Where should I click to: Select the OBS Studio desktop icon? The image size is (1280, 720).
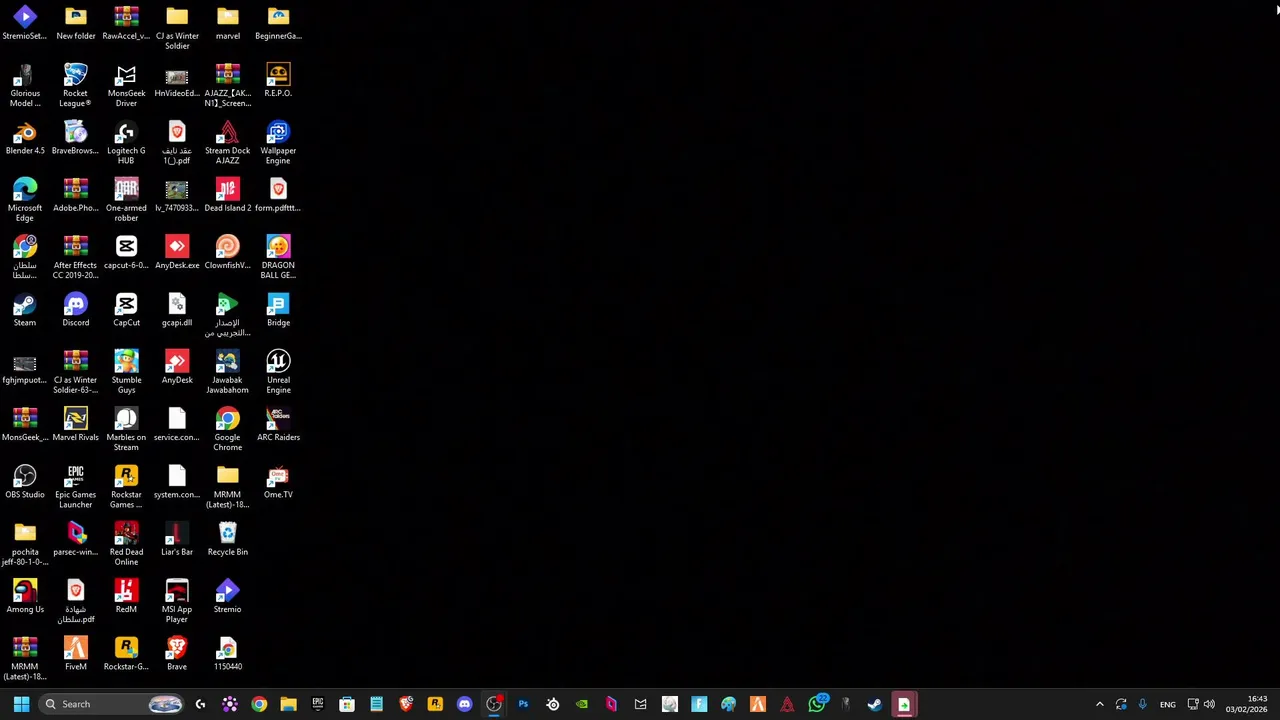coord(25,482)
